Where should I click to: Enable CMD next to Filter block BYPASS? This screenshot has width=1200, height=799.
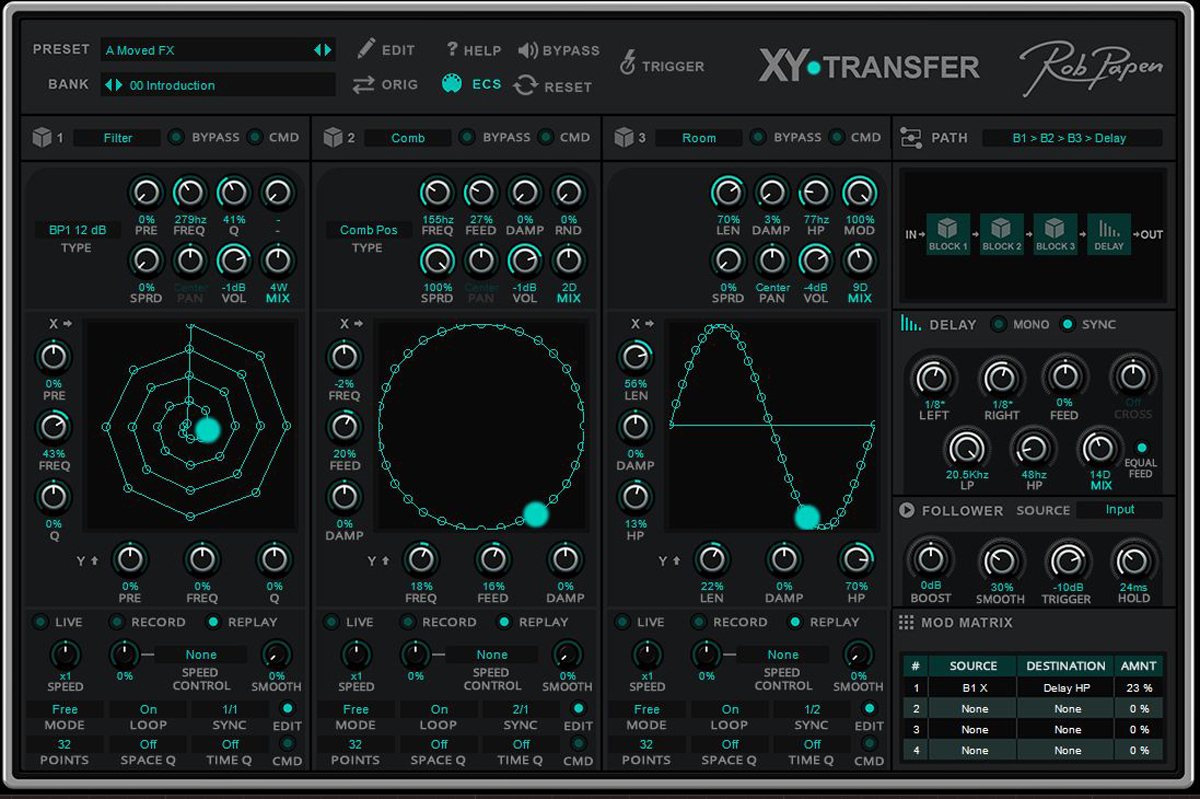[x=255, y=137]
